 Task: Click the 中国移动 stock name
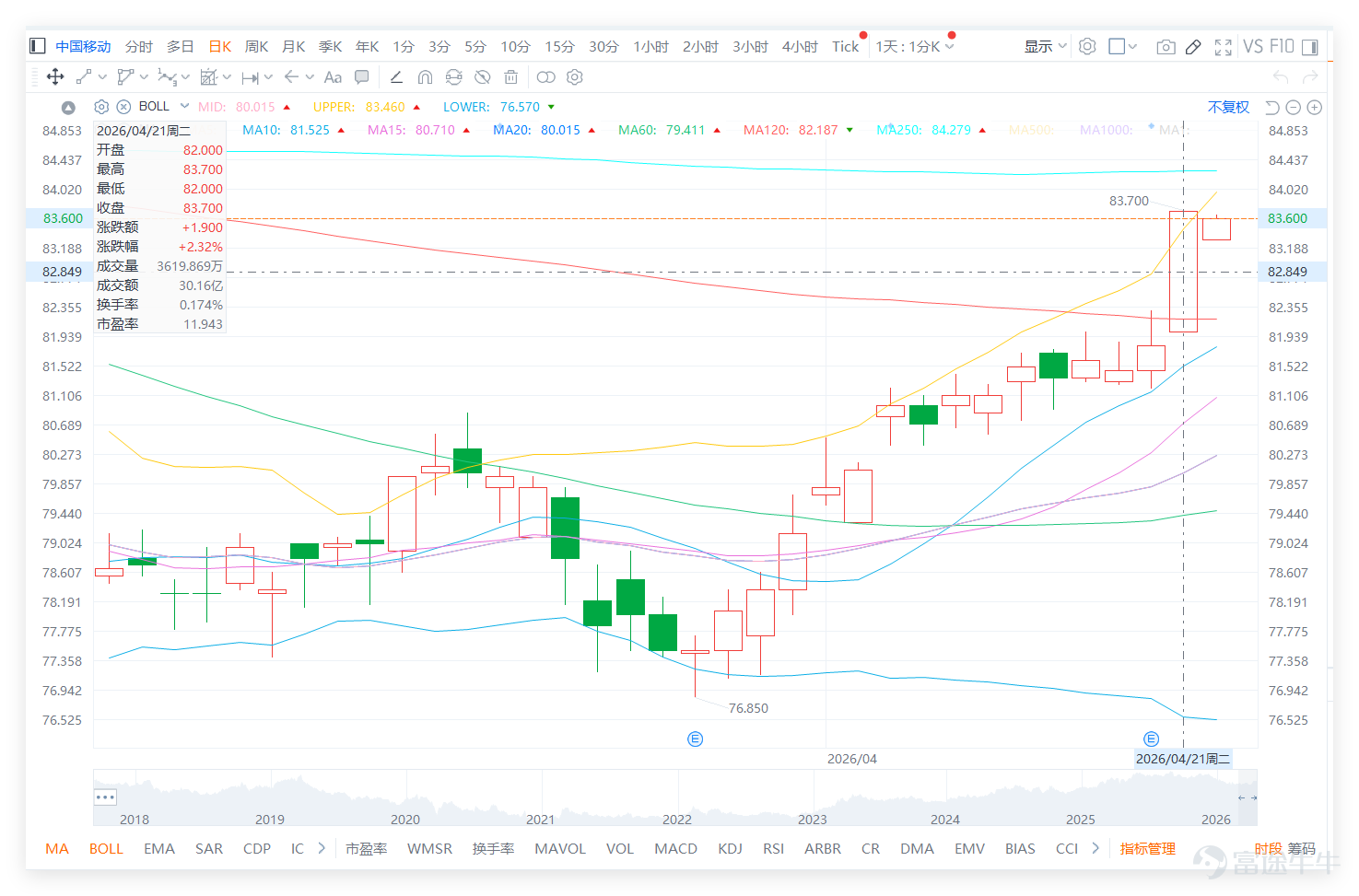[x=83, y=46]
